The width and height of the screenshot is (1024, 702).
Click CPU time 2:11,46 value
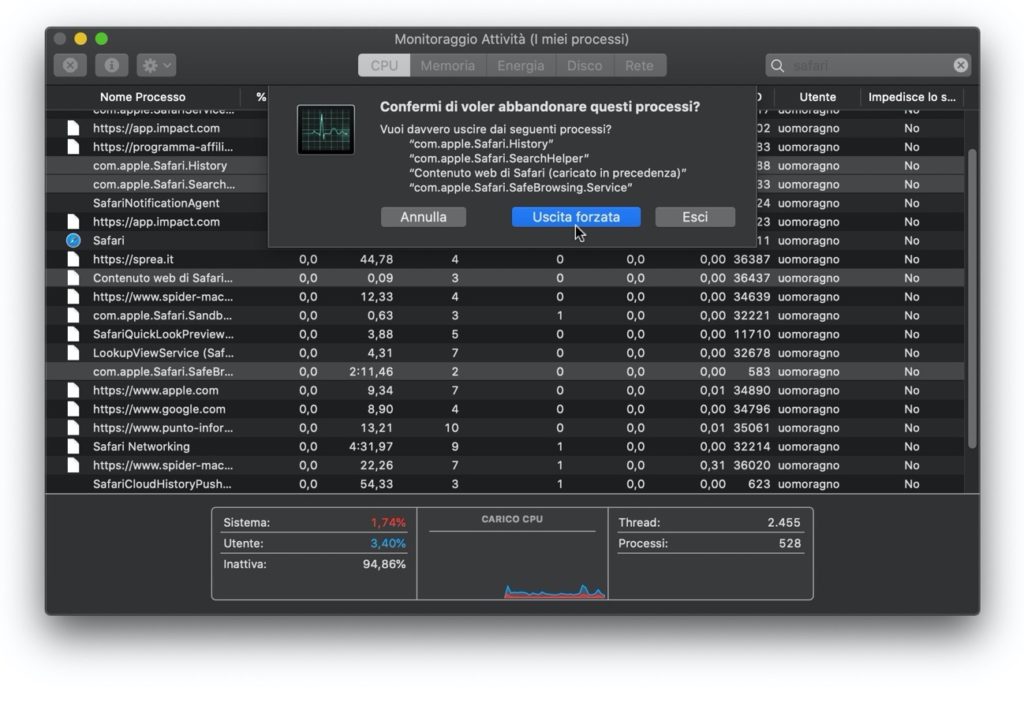[371, 372]
